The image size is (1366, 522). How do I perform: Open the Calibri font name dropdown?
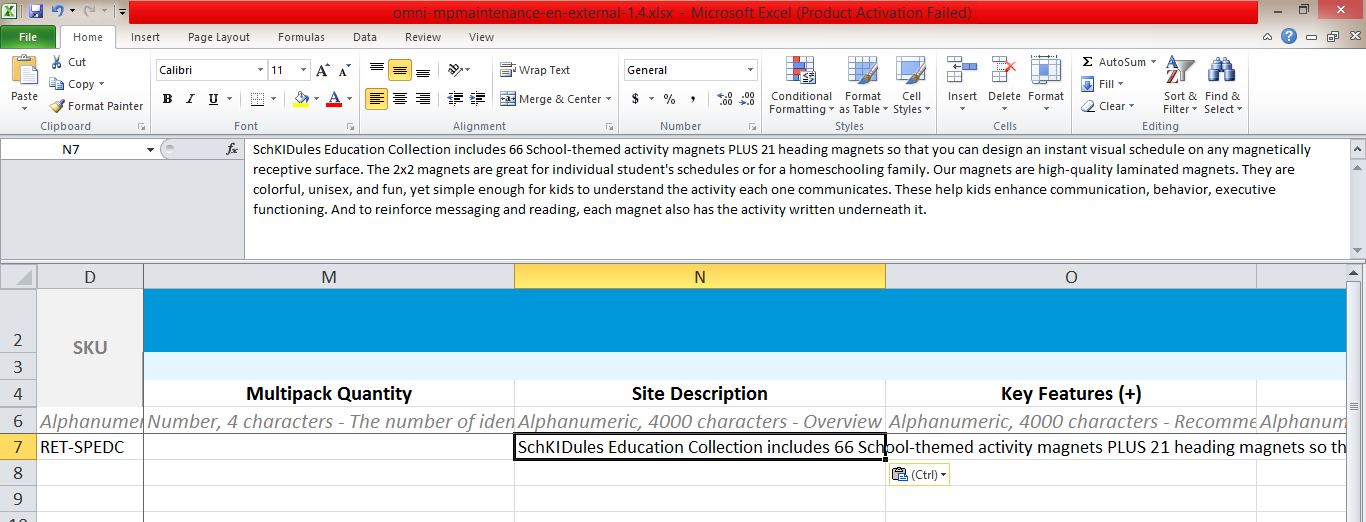click(x=260, y=70)
